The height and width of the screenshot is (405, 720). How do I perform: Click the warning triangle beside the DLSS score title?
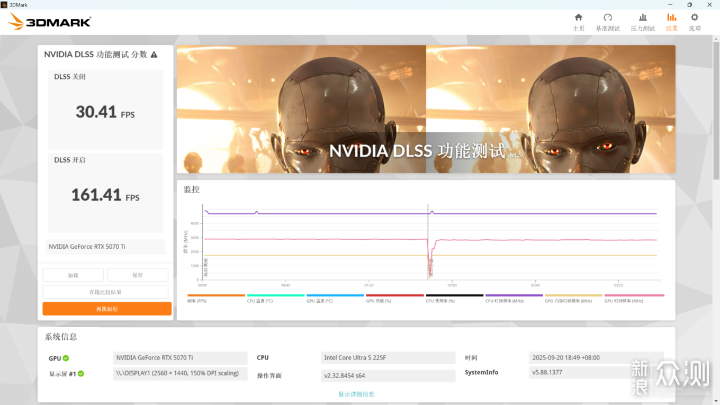[154, 54]
